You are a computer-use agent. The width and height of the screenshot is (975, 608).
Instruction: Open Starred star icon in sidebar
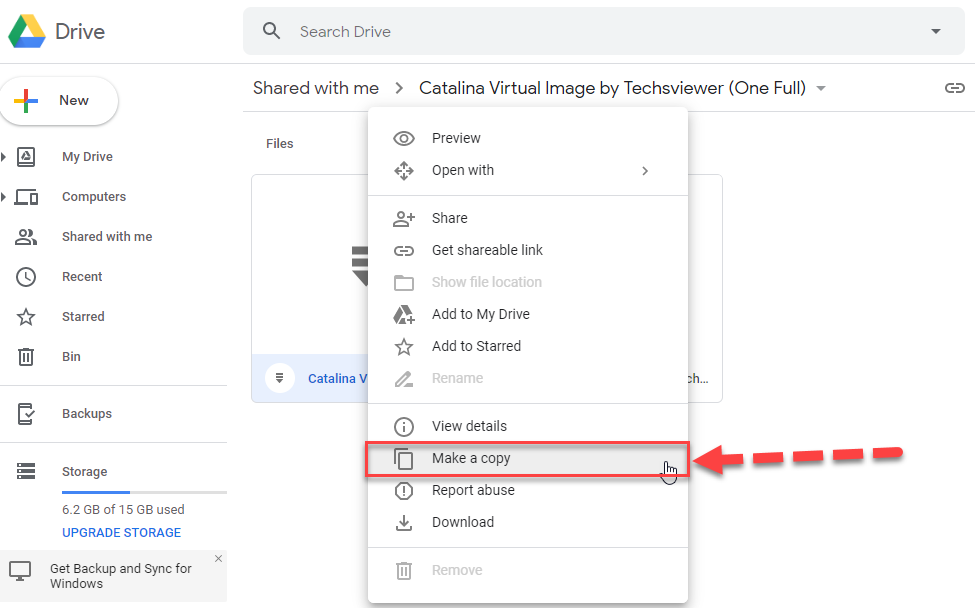pos(26,317)
